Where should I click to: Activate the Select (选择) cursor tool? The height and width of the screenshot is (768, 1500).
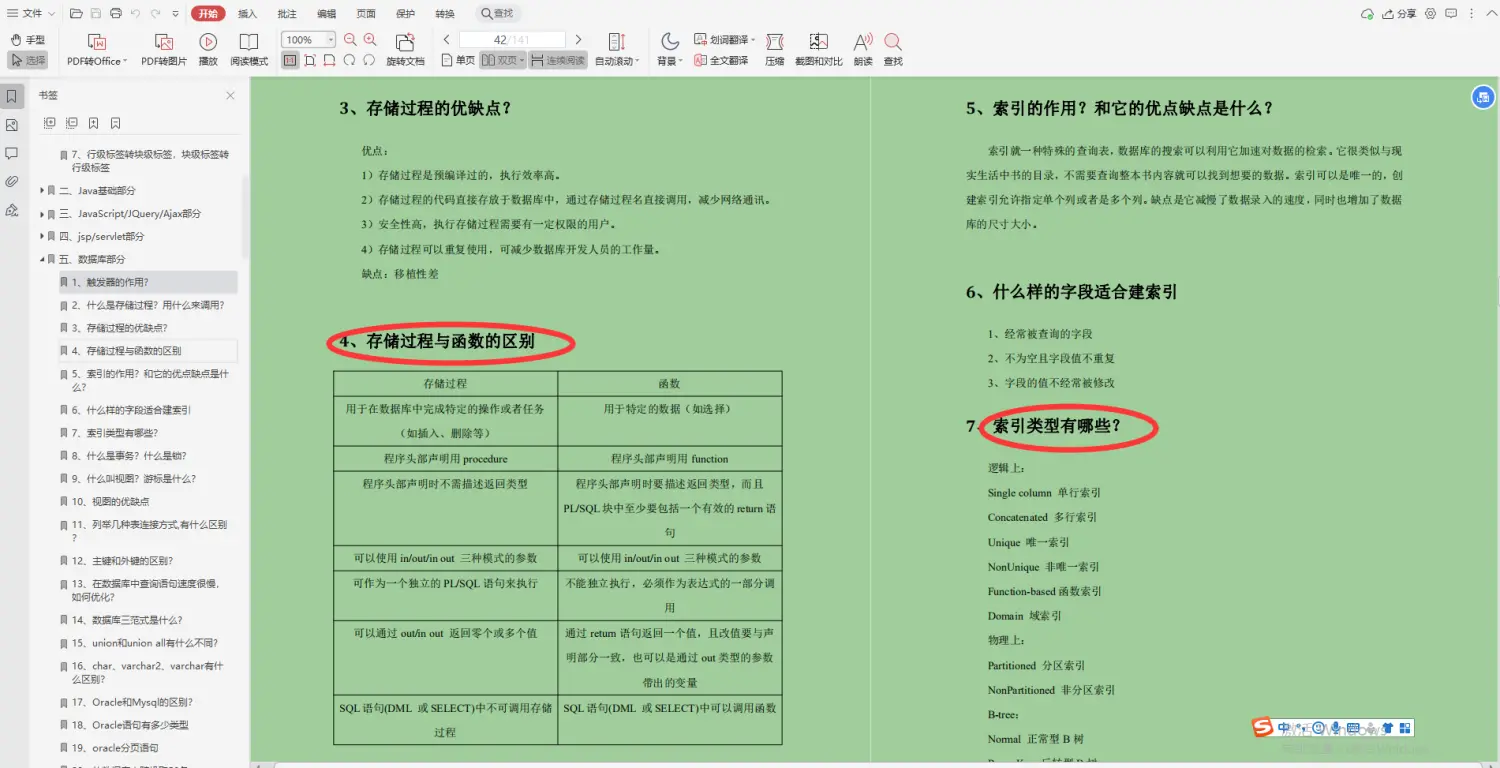click(28, 60)
